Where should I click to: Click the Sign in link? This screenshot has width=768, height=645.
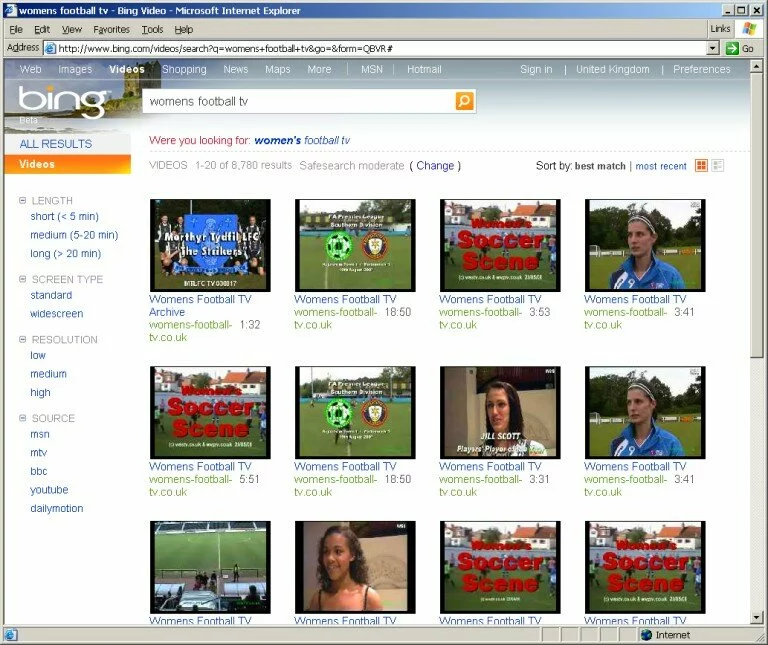[x=536, y=70]
